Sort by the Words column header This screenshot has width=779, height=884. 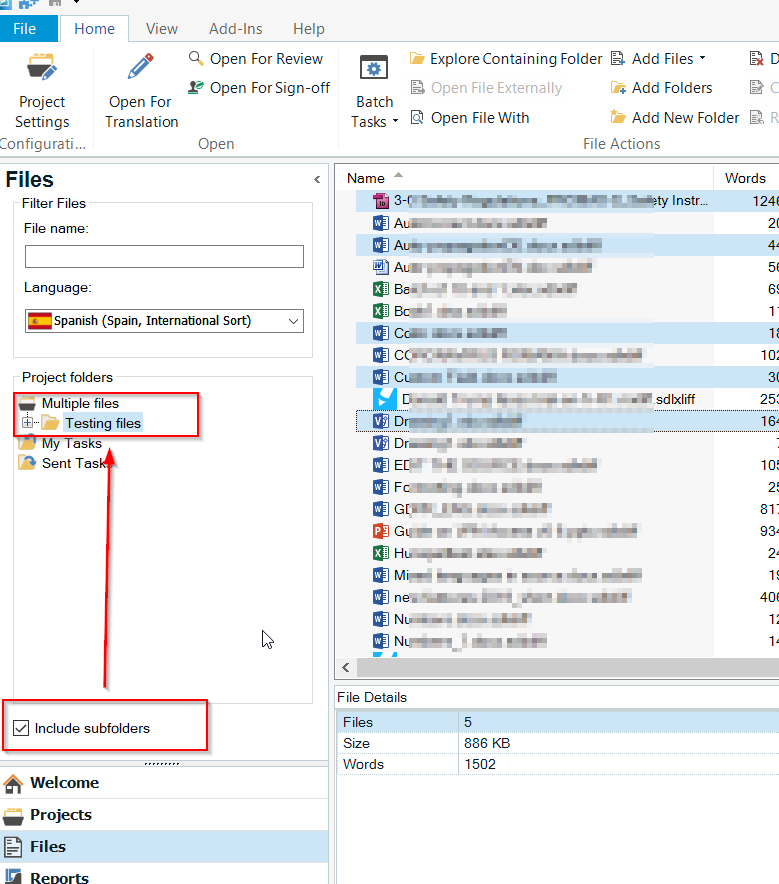(746, 178)
